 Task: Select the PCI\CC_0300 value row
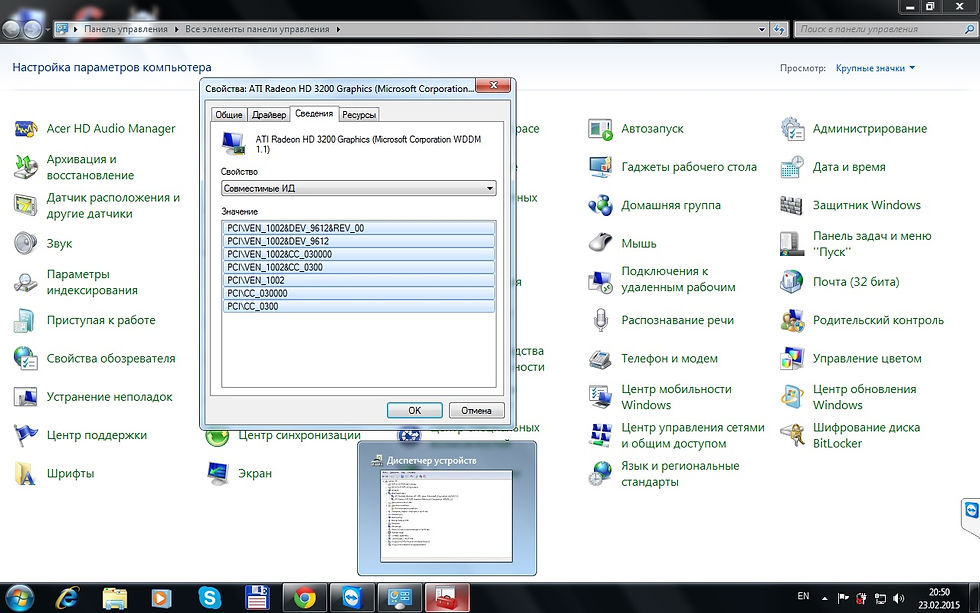click(x=359, y=307)
